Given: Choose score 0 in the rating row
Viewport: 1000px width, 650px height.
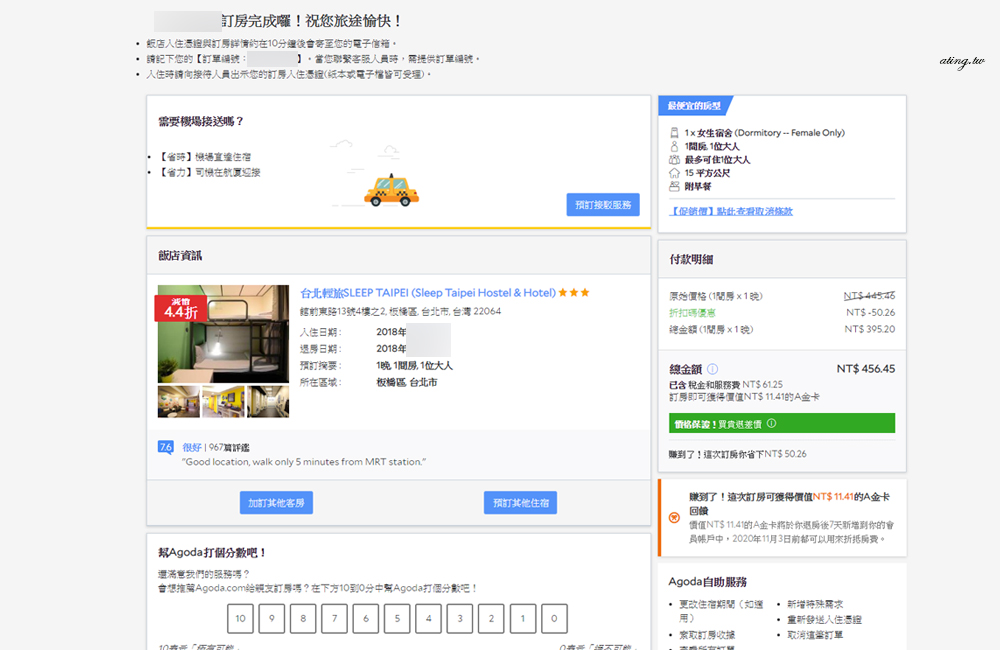Looking at the screenshot, I should click(554, 619).
